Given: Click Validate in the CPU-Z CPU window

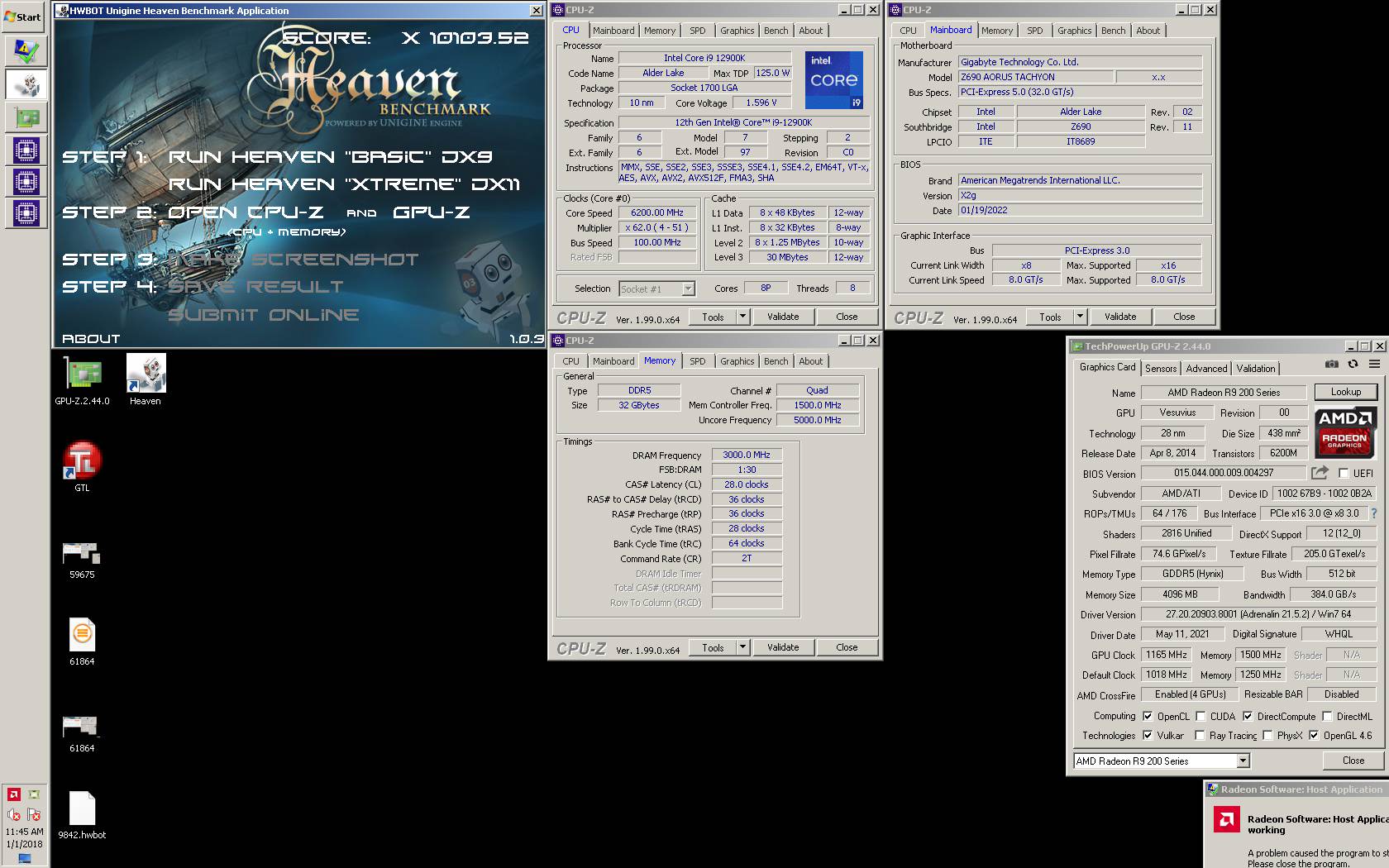Looking at the screenshot, I should click(783, 317).
